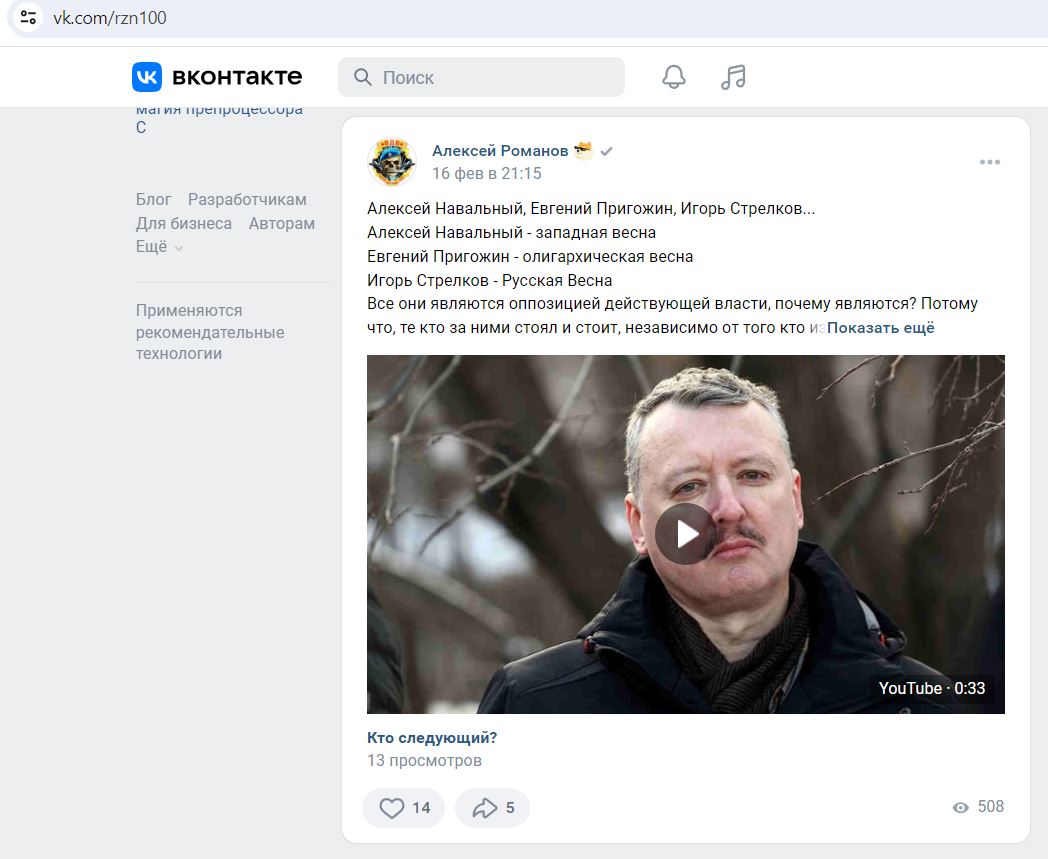Open the post's three-dot options menu
Viewport: 1048px width, 859px height.
point(990,162)
